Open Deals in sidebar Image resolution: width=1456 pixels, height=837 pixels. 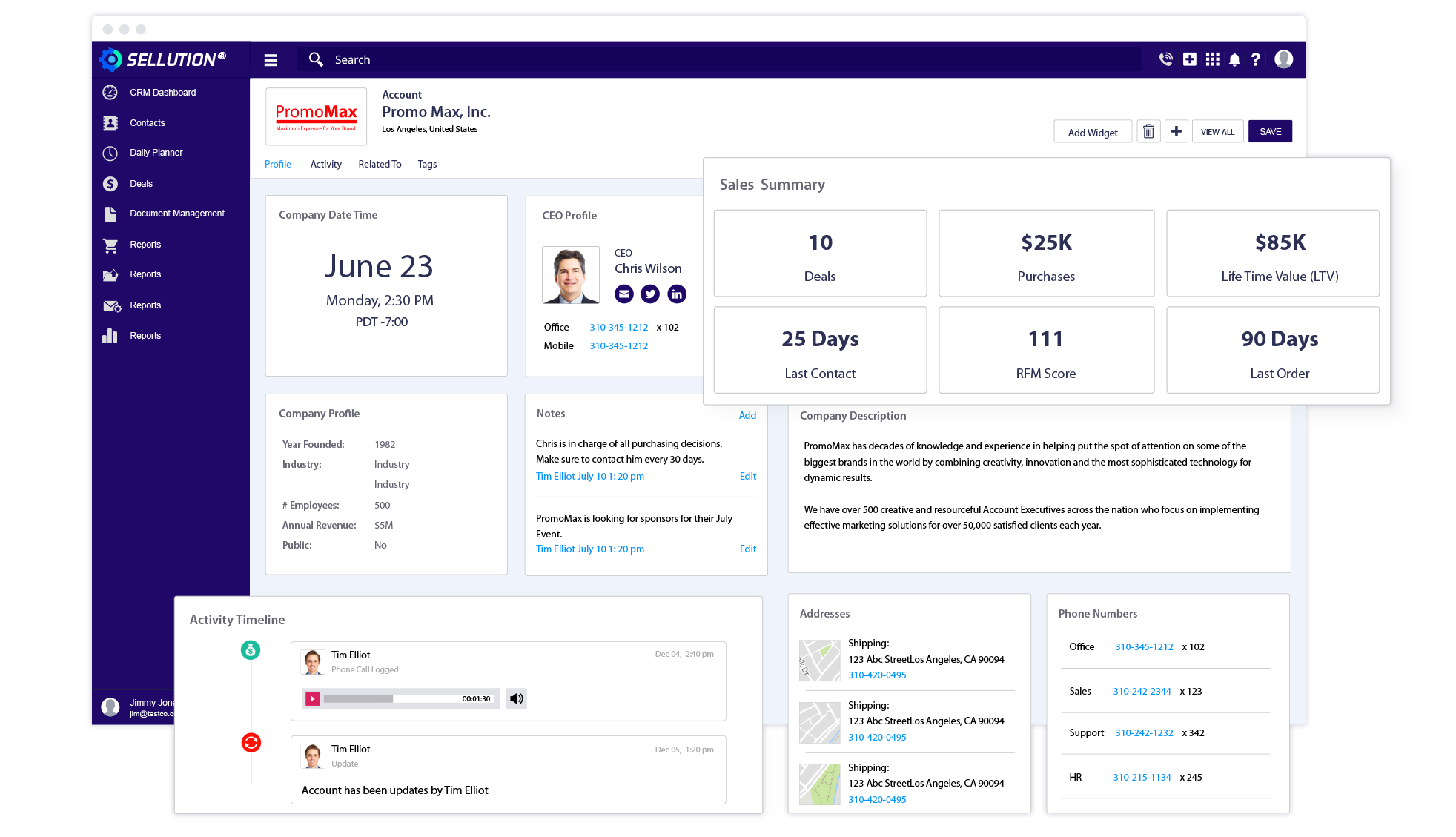tap(141, 184)
